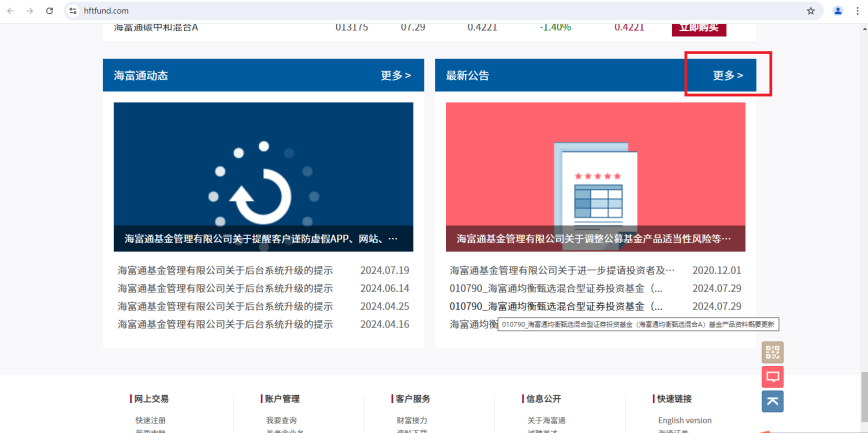This screenshot has height=433, width=868.
Task: Open site information icon in address bar
Action: tap(73, 11)
